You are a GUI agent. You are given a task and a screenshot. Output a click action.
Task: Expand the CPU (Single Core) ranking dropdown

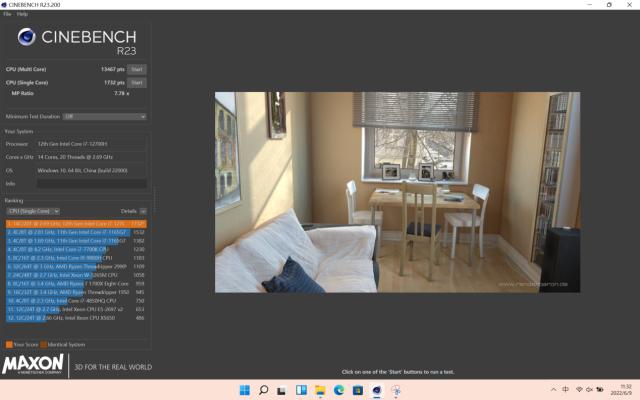[33, 211]
